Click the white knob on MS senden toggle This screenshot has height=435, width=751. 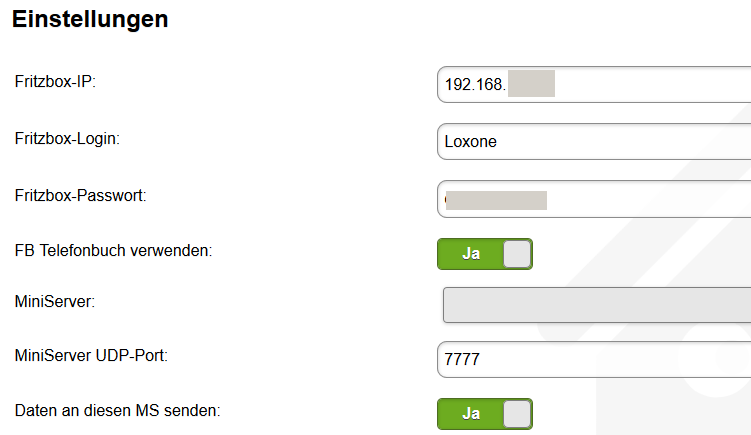point(516,414)
